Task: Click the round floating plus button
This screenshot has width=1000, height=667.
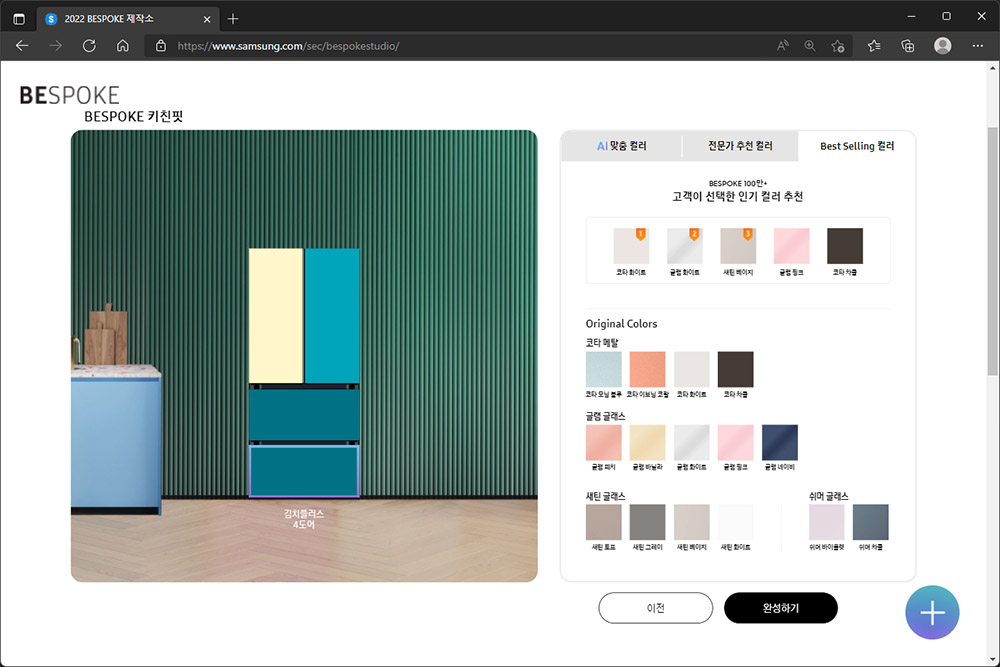Action: click(x=932, y=612)
